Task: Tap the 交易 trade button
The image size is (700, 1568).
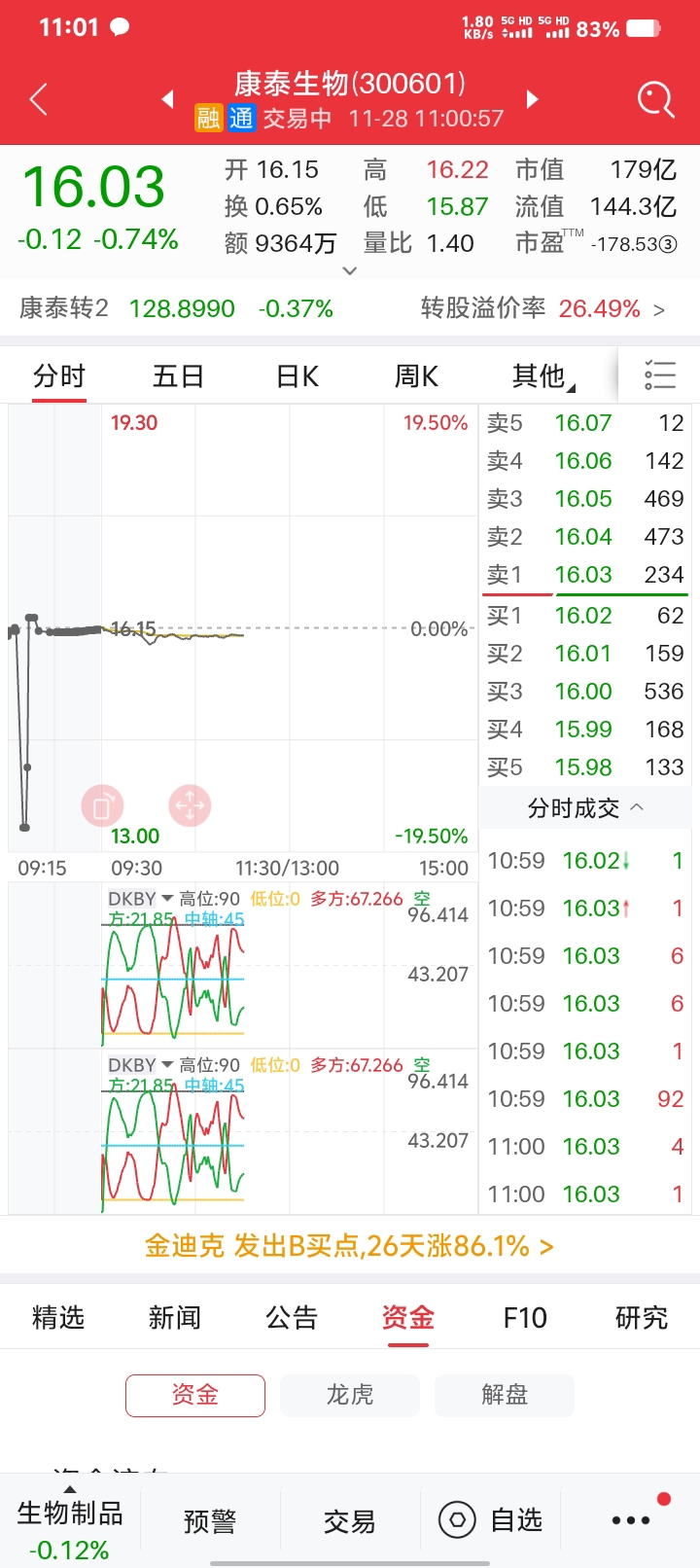Action: pyautogui.click(x=350, y=1520)
